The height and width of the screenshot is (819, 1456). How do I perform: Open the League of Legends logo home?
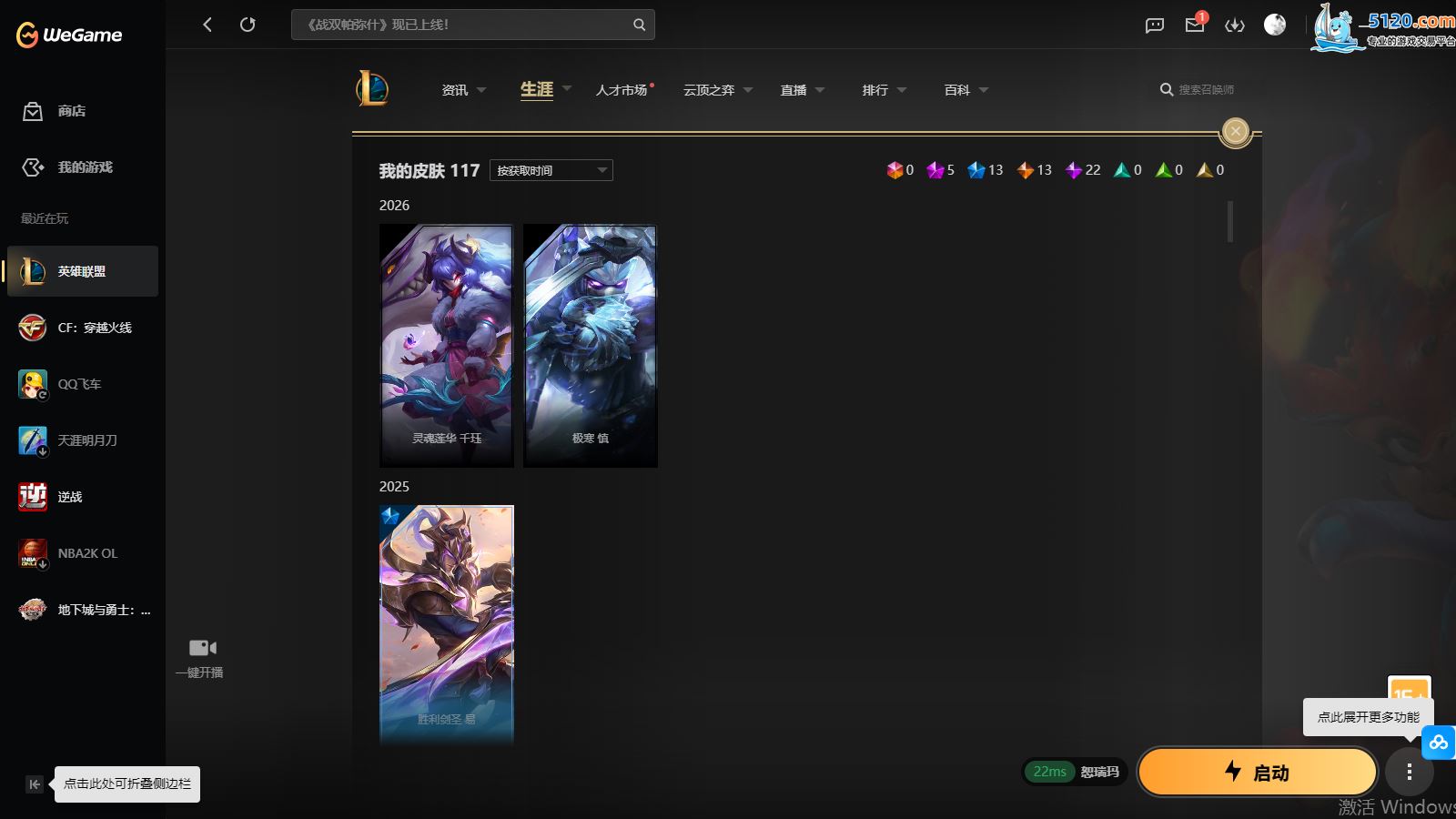point(372,89)
